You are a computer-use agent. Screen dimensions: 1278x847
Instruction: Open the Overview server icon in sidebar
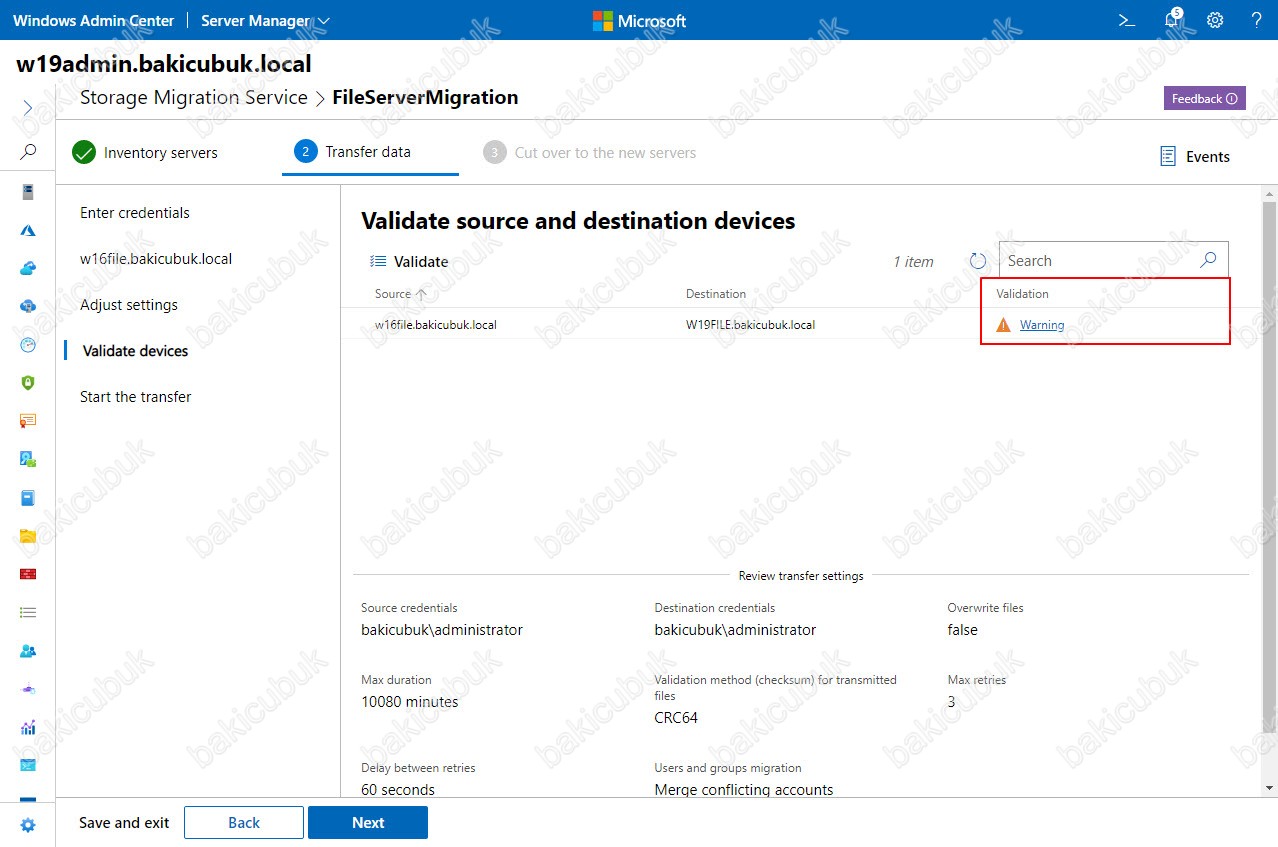28,192
